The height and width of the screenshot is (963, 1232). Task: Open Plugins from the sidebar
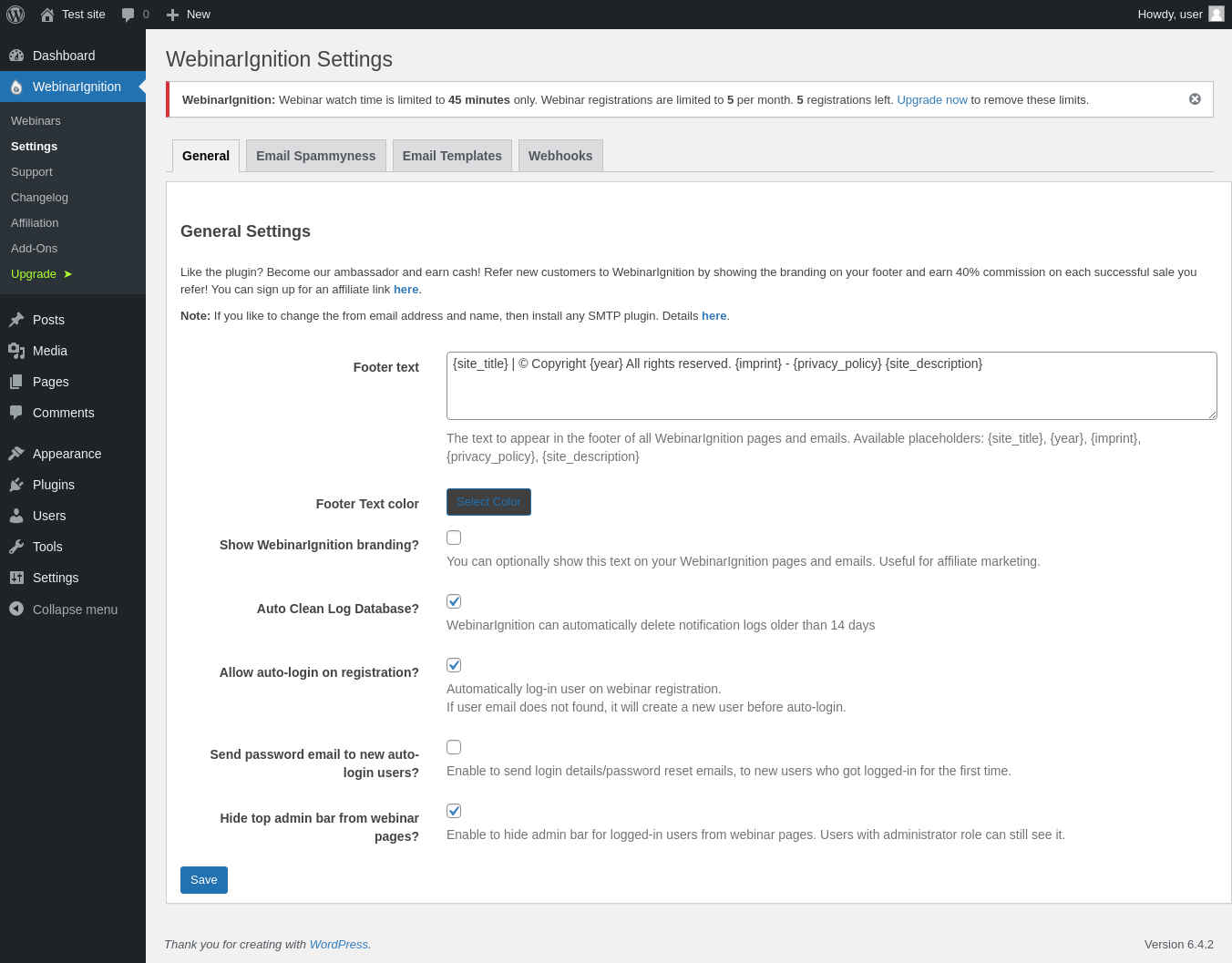(53, 485)
